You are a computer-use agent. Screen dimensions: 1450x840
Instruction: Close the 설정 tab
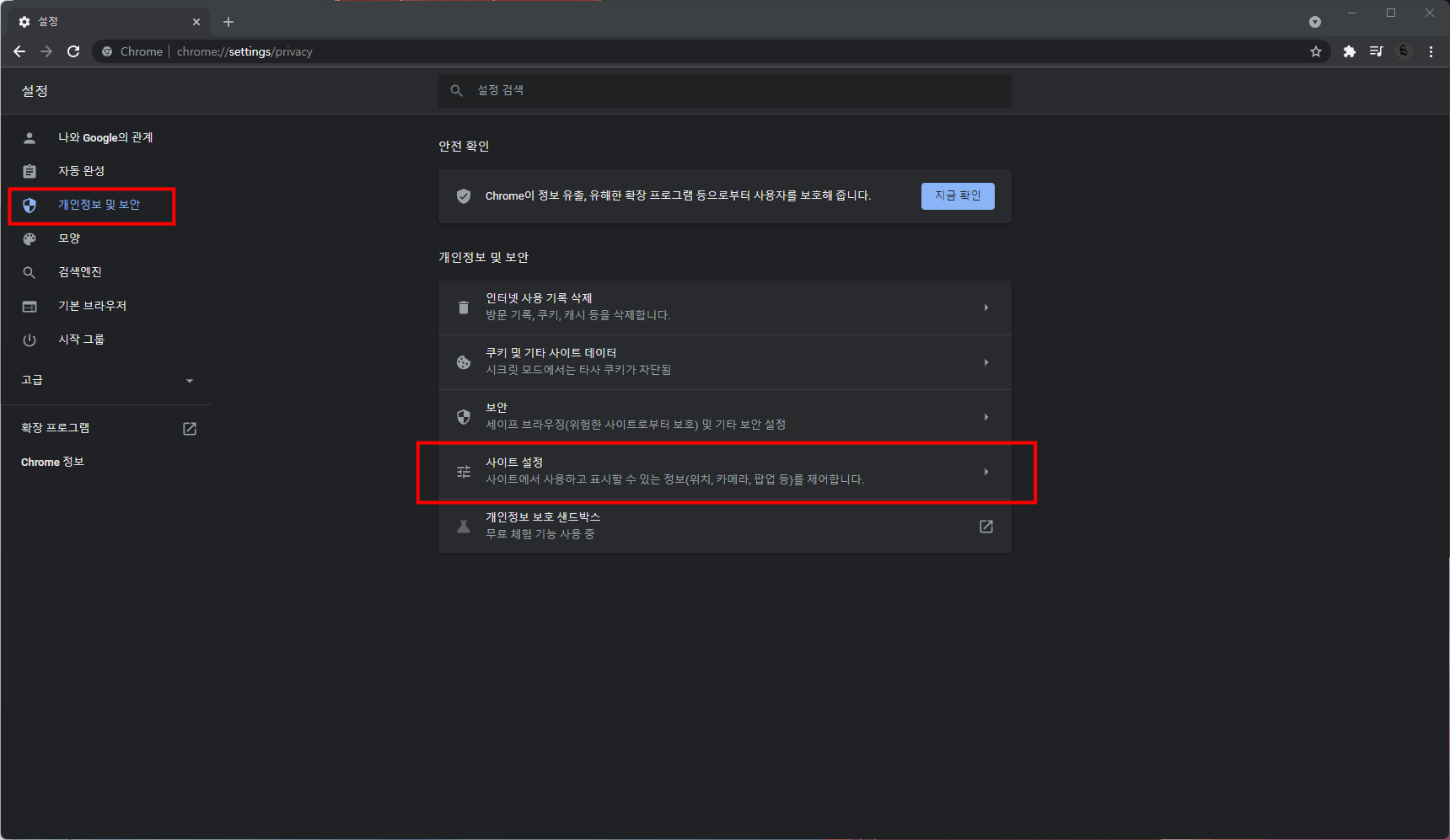[x=196, y=22]
